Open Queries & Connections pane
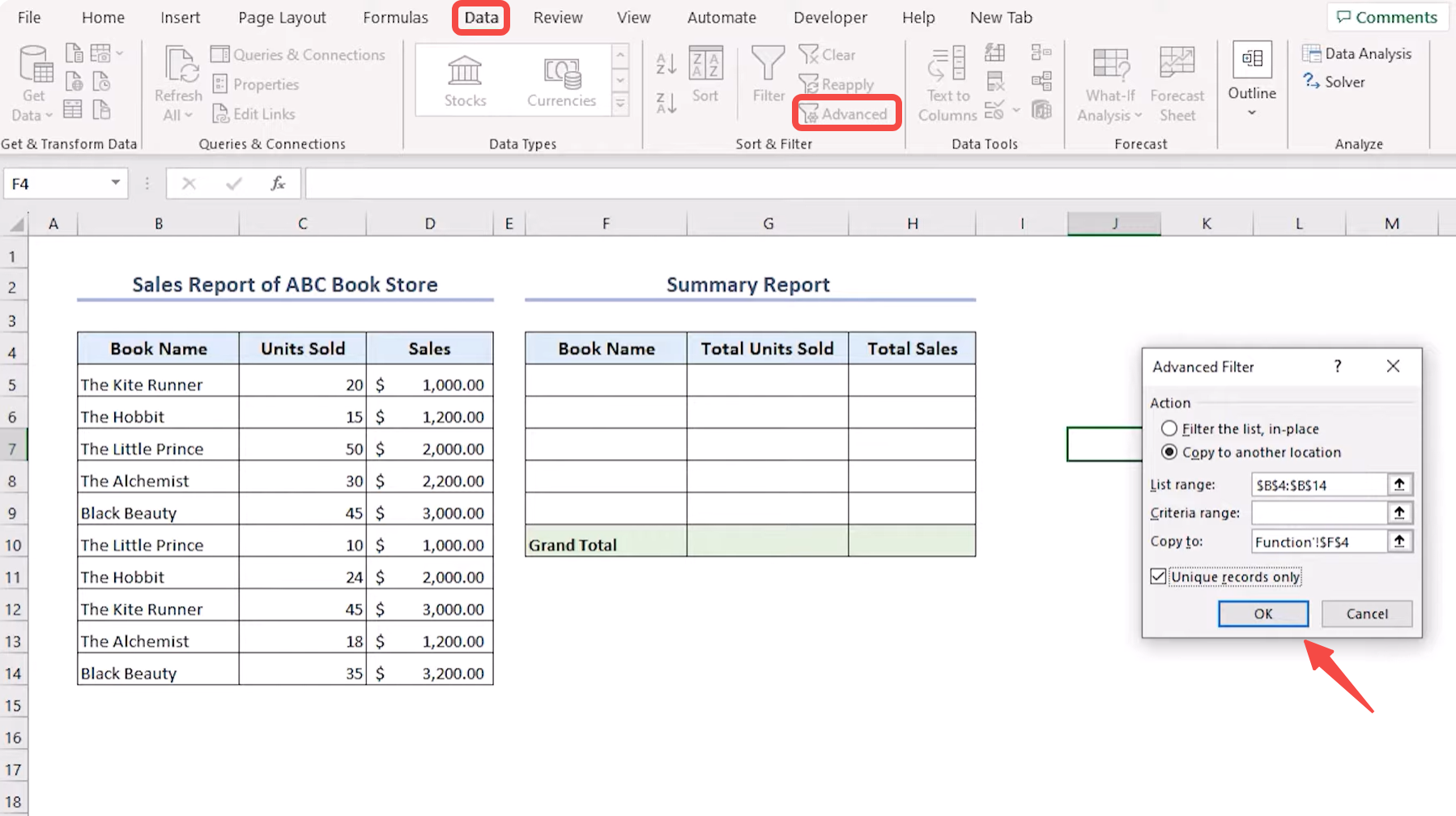This screenshot has width=1456, height=816. (x=298, y=54)
